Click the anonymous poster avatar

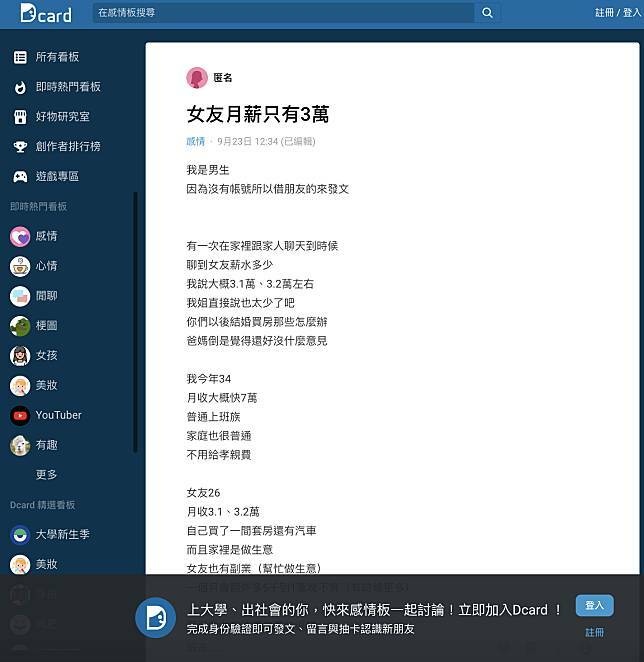tap(197, 78)
